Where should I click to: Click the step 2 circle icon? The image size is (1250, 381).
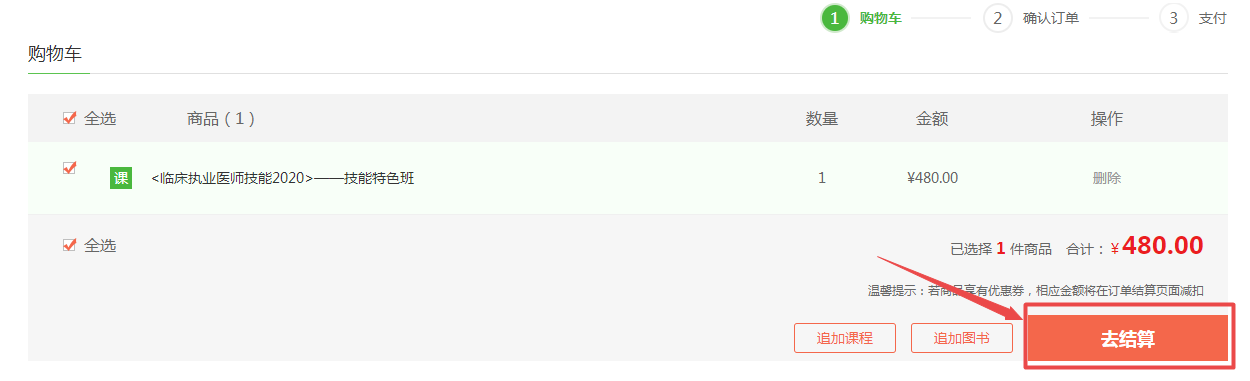point(997,18)
